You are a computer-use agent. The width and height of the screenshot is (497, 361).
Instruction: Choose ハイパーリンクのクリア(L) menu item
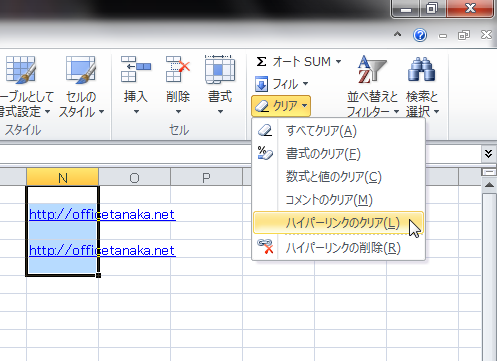tap(339, 223)
